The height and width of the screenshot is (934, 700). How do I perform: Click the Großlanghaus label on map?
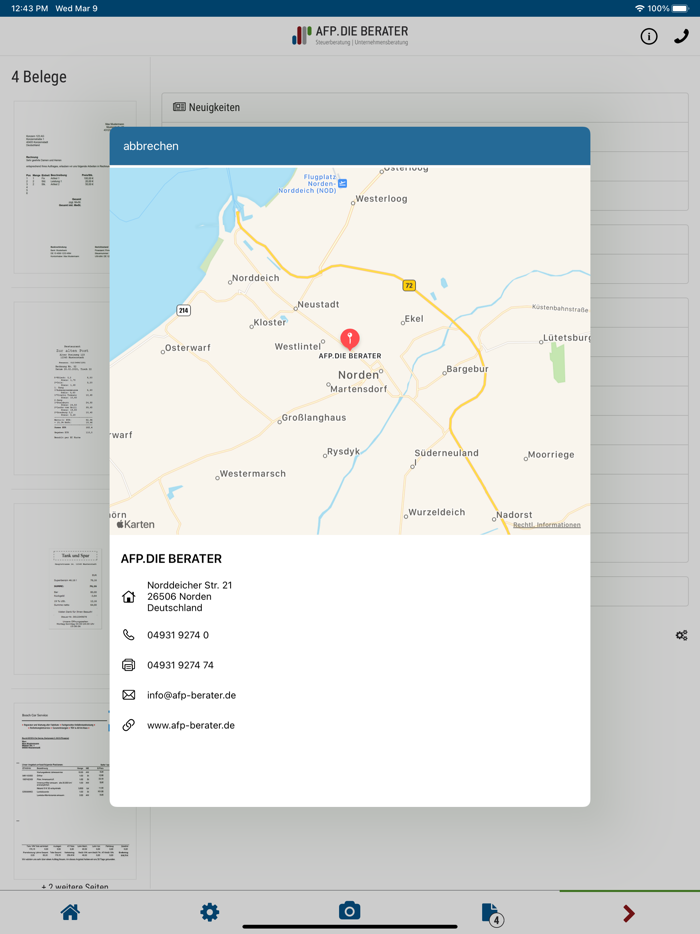pyautogui.click(x=313, y=418)
